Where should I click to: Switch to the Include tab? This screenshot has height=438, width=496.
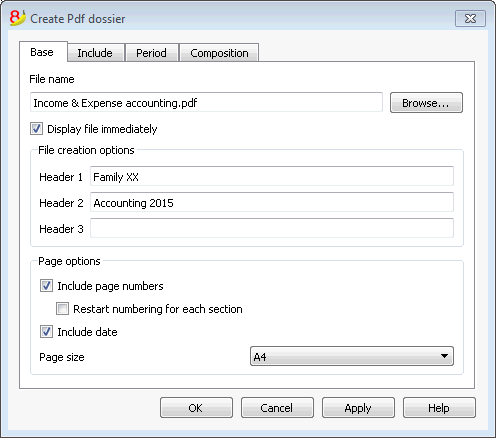tap(95, 53)
